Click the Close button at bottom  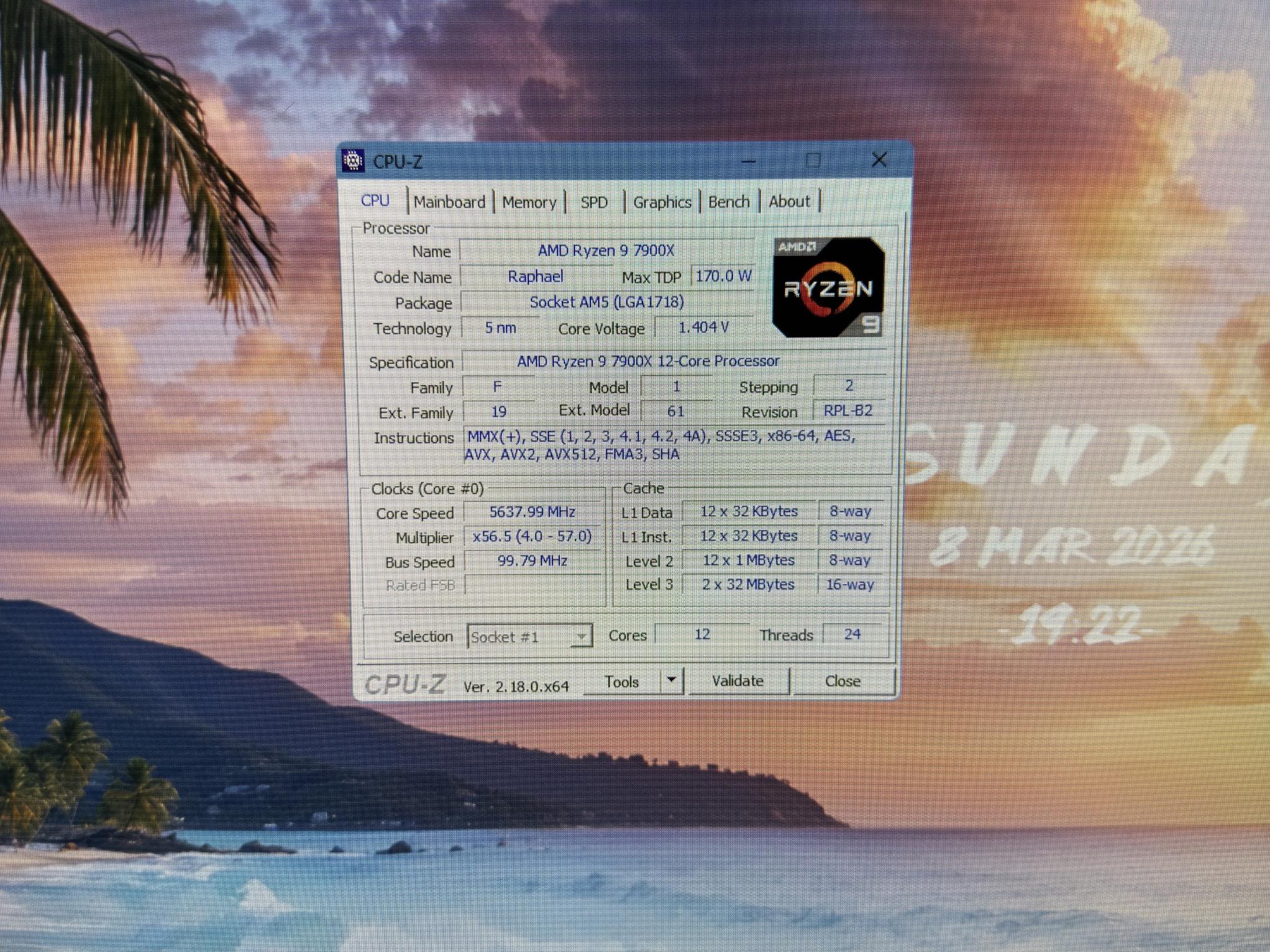[843, 681]
